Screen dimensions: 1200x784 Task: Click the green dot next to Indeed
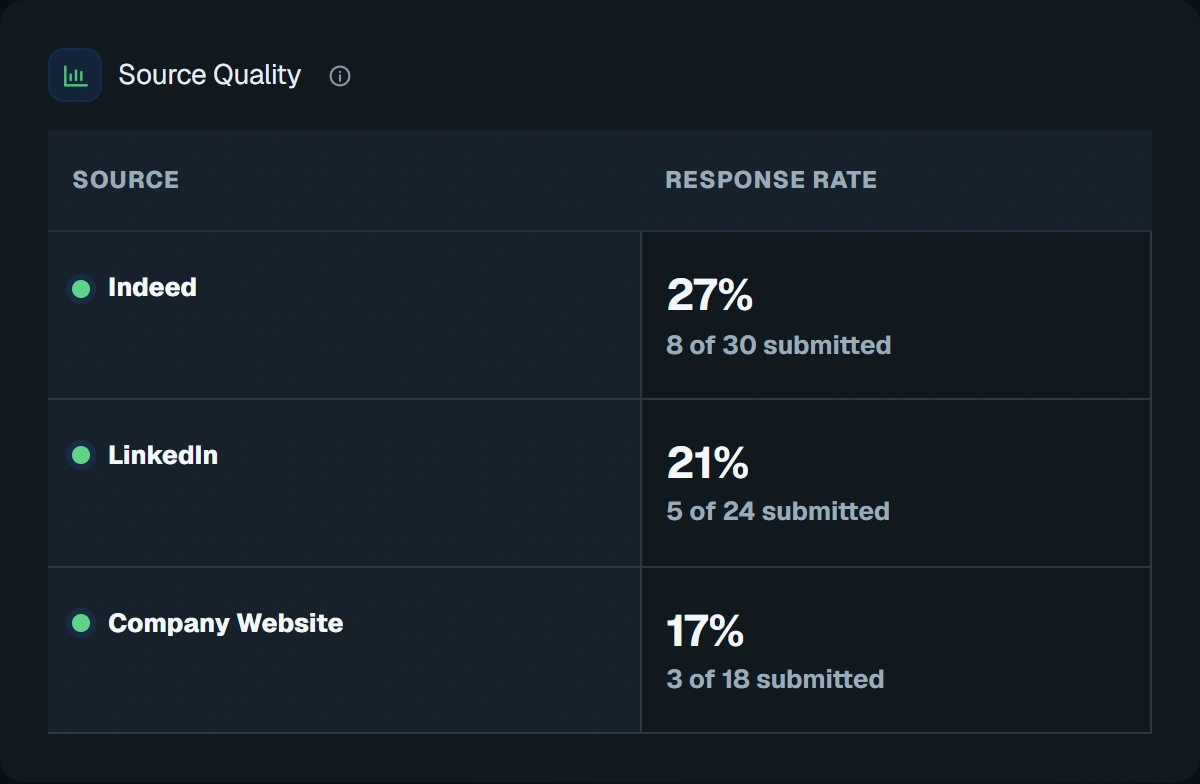pos(82,289)
